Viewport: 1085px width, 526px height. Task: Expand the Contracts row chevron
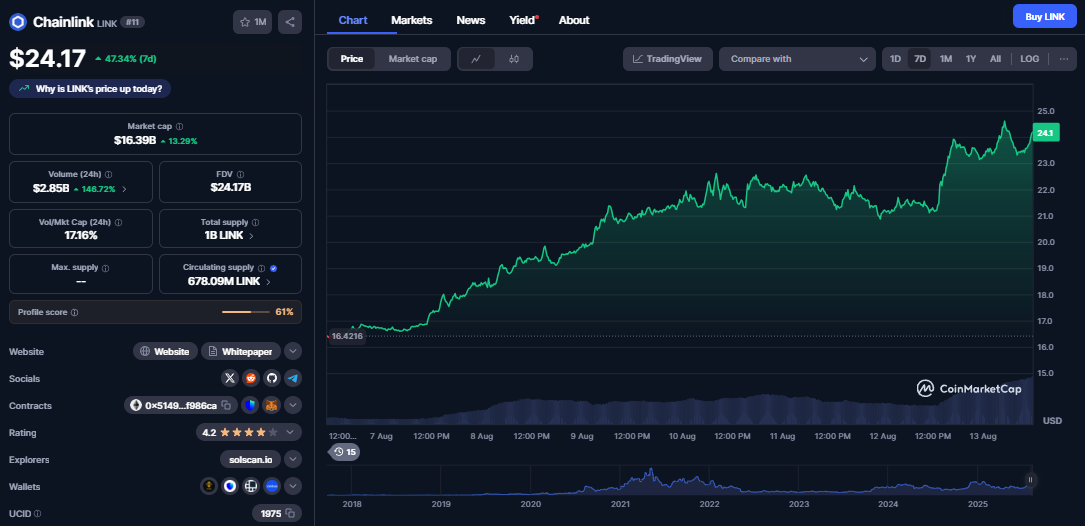[293, 405]
